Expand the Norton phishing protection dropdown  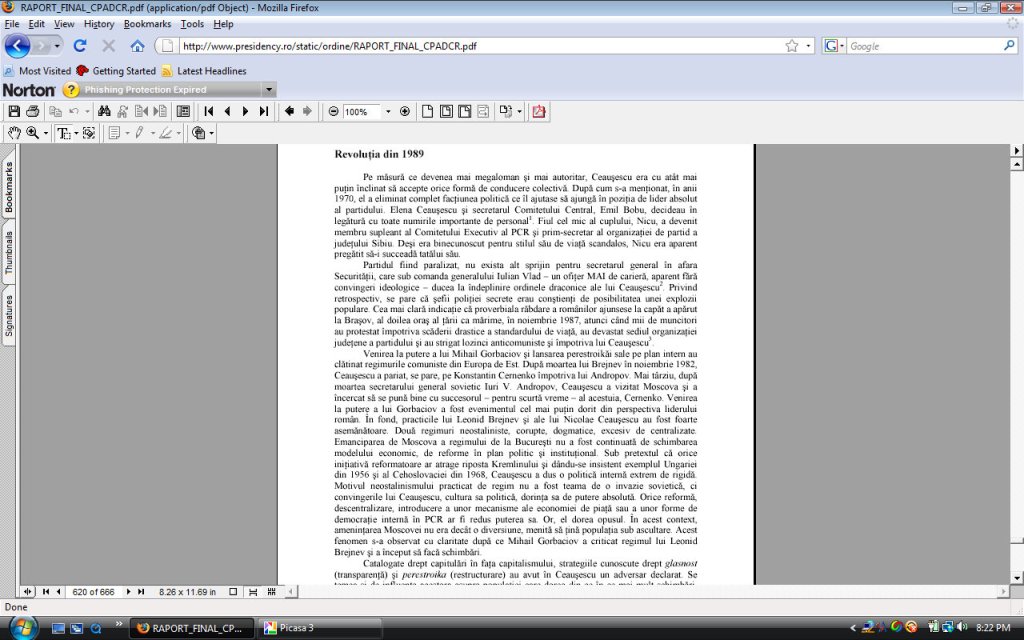click(x=267, y=90)
